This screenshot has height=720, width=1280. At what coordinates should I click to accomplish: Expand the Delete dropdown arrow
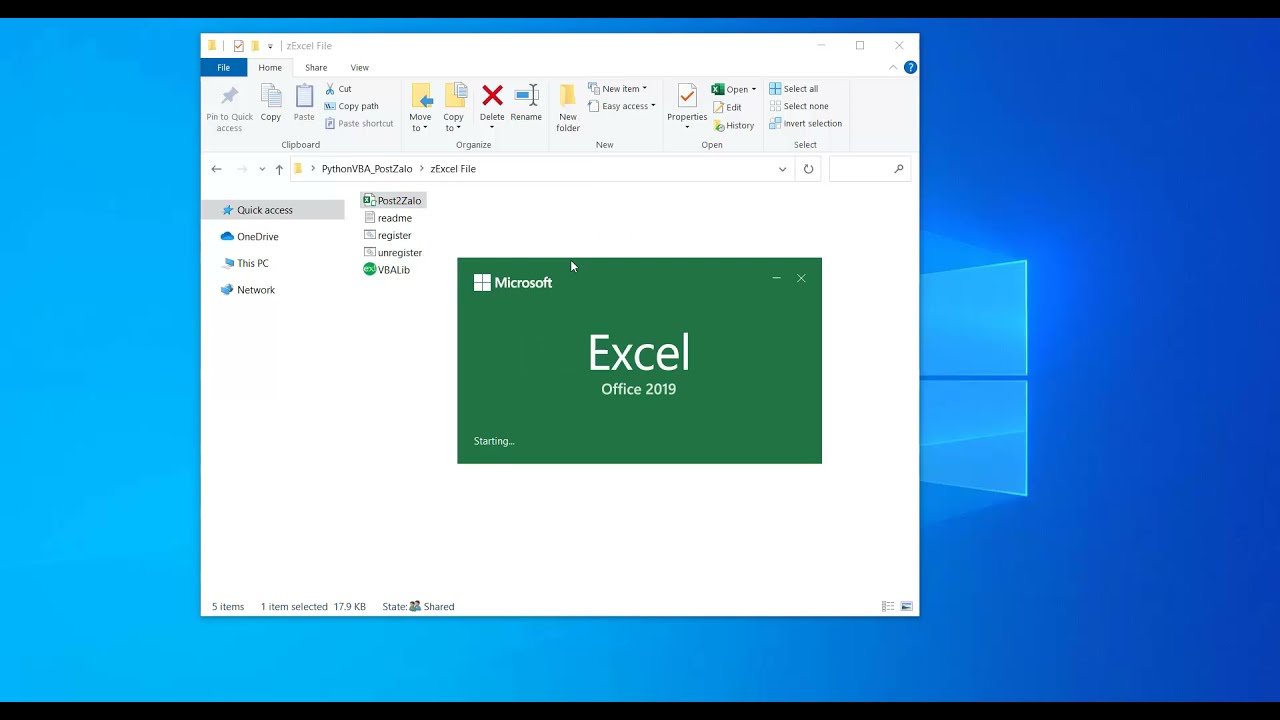[x=492, y=127]
